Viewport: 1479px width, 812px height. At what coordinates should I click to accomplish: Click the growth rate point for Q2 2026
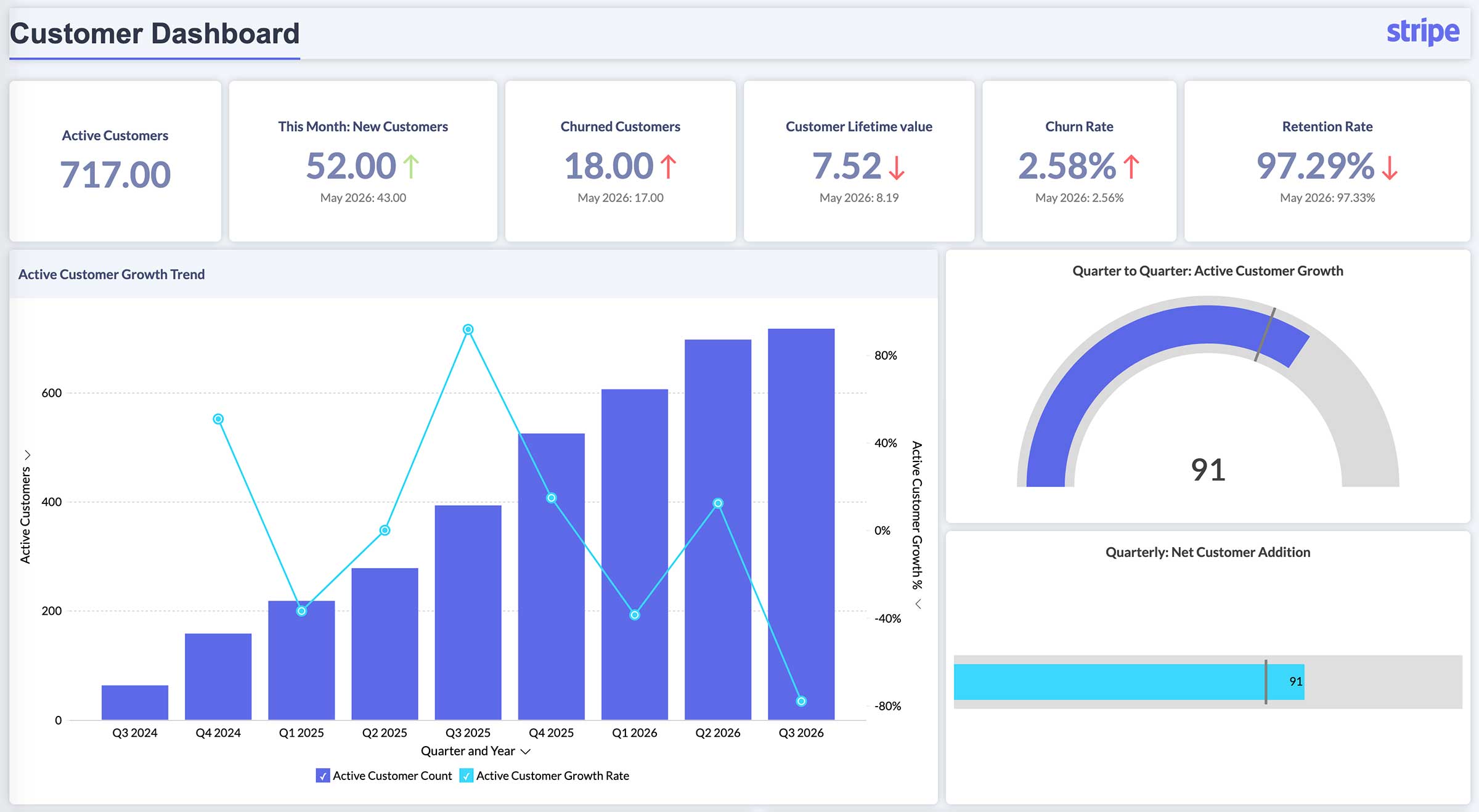coord(718,503)
